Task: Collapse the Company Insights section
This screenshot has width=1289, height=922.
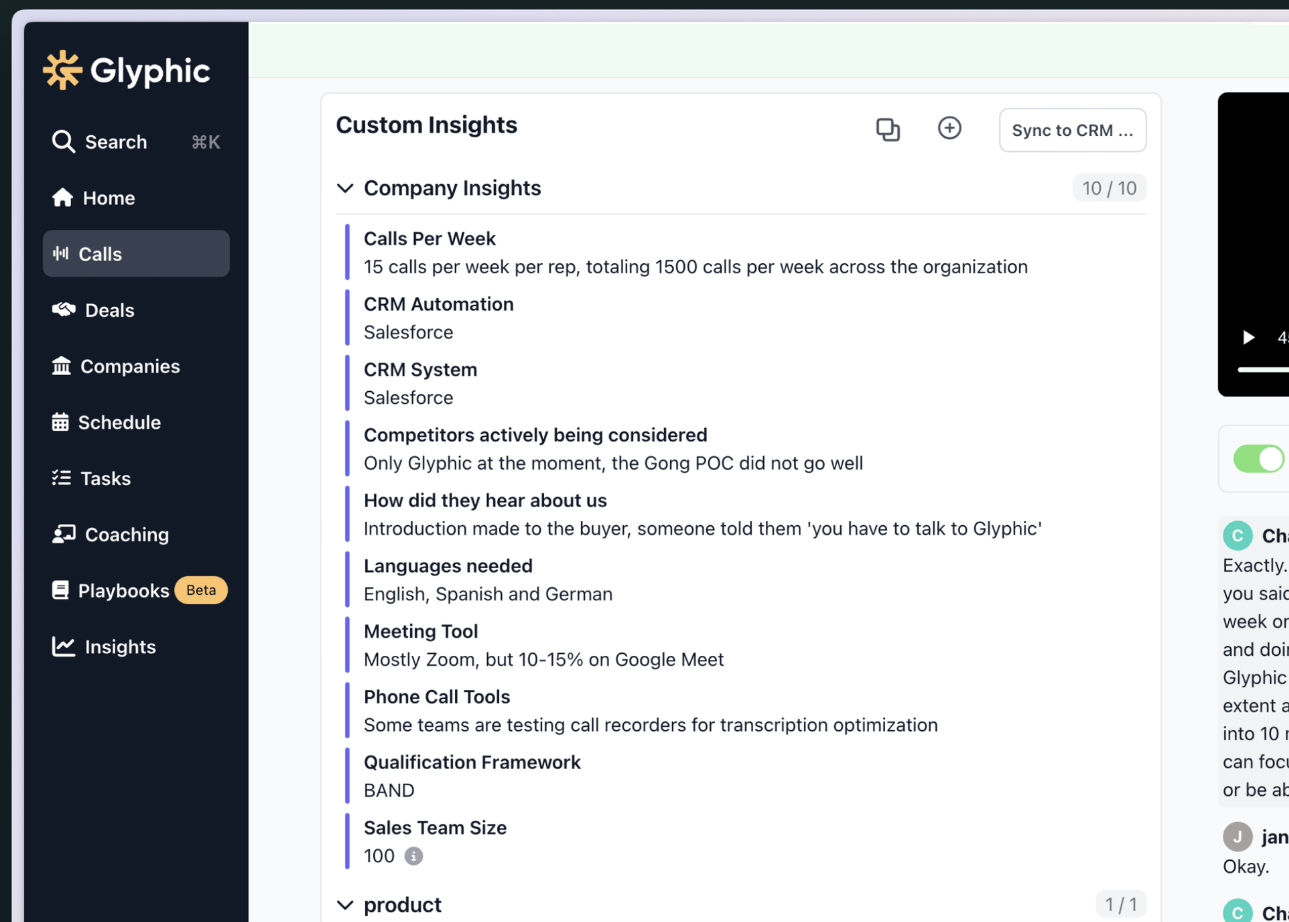Action: click(346, 188)
